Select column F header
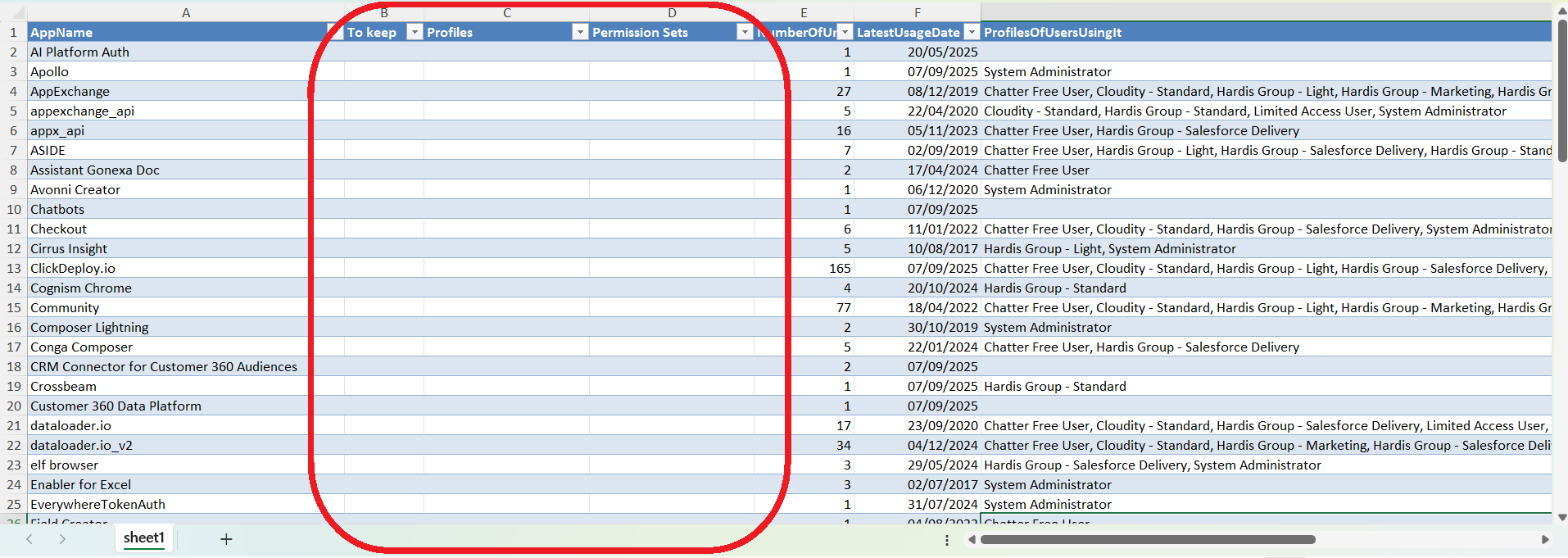Screen dimensions: 1568x558 918,12
